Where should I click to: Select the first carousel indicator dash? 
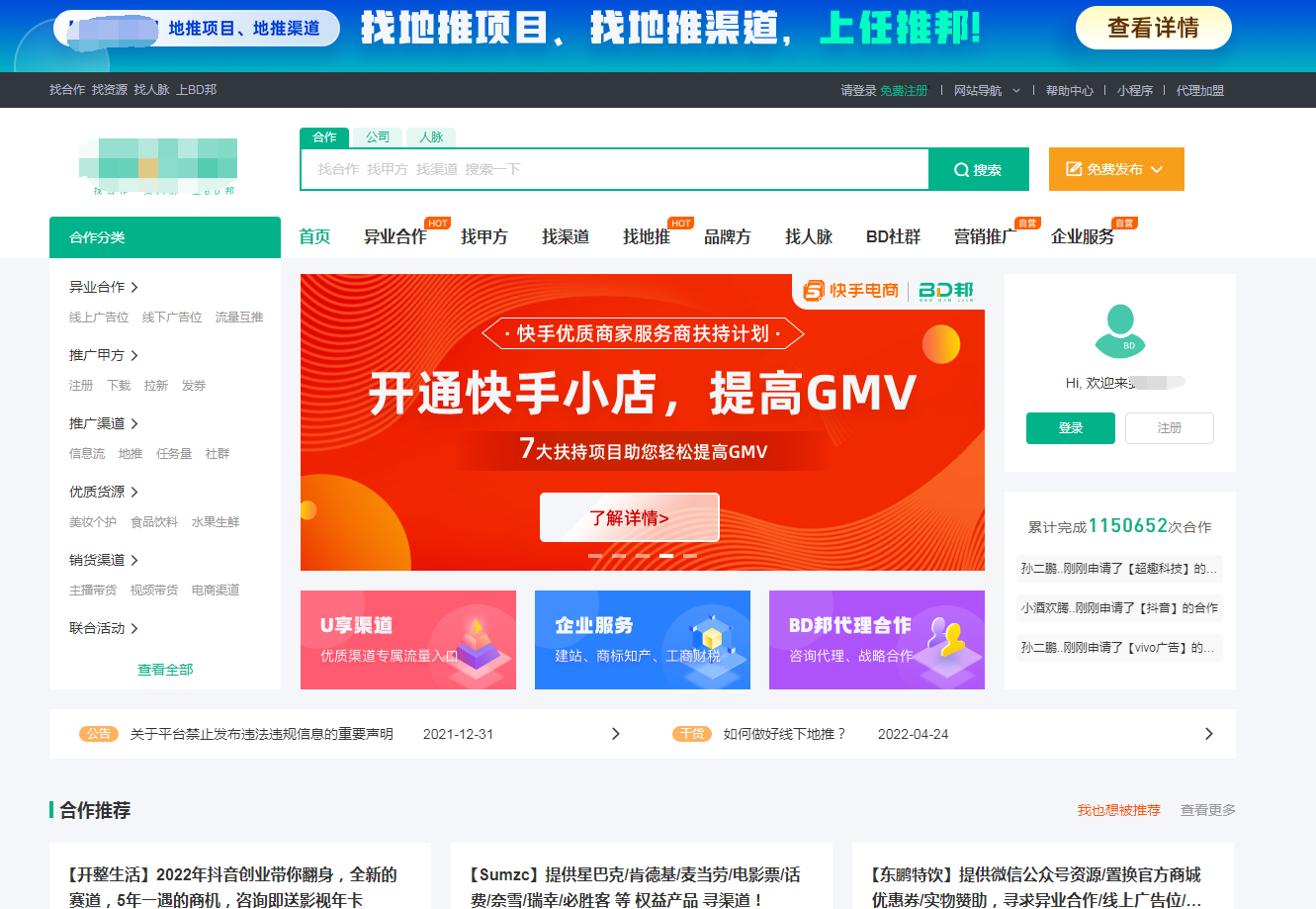595,556
